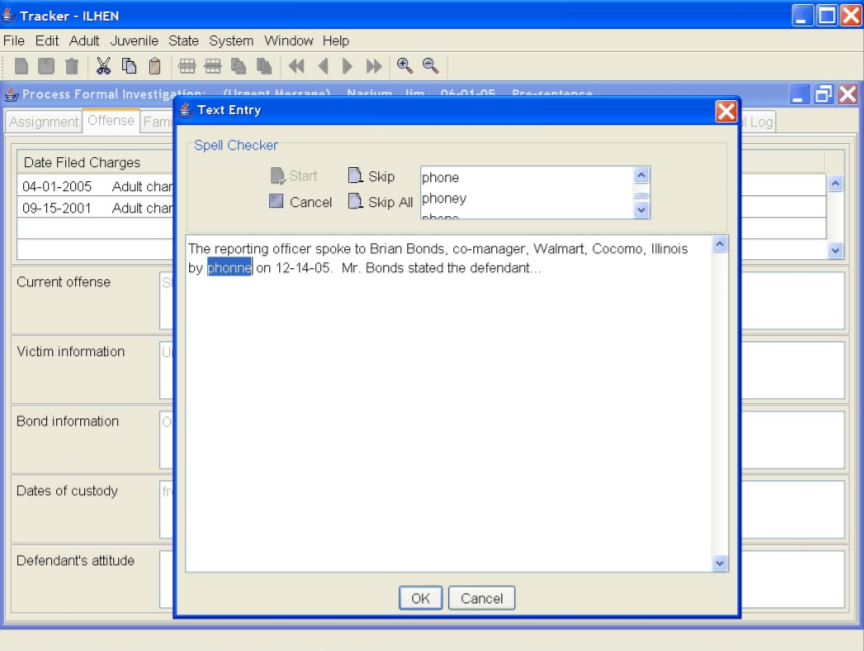Confirm text entry with OK
This screenshot has width=864, height=651.
pyautogui.click(x=420, y=598)
